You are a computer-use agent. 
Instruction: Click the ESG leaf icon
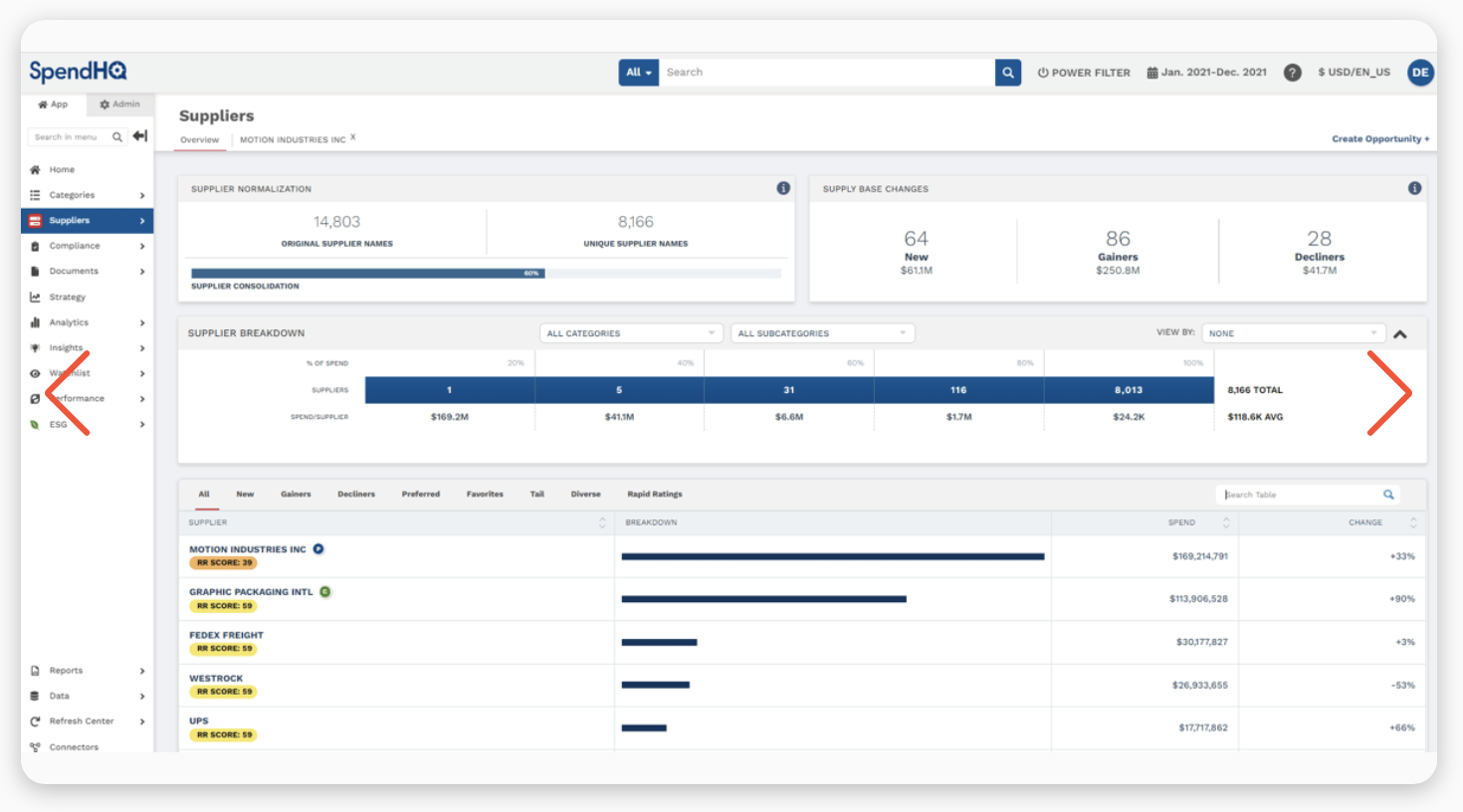35,425
